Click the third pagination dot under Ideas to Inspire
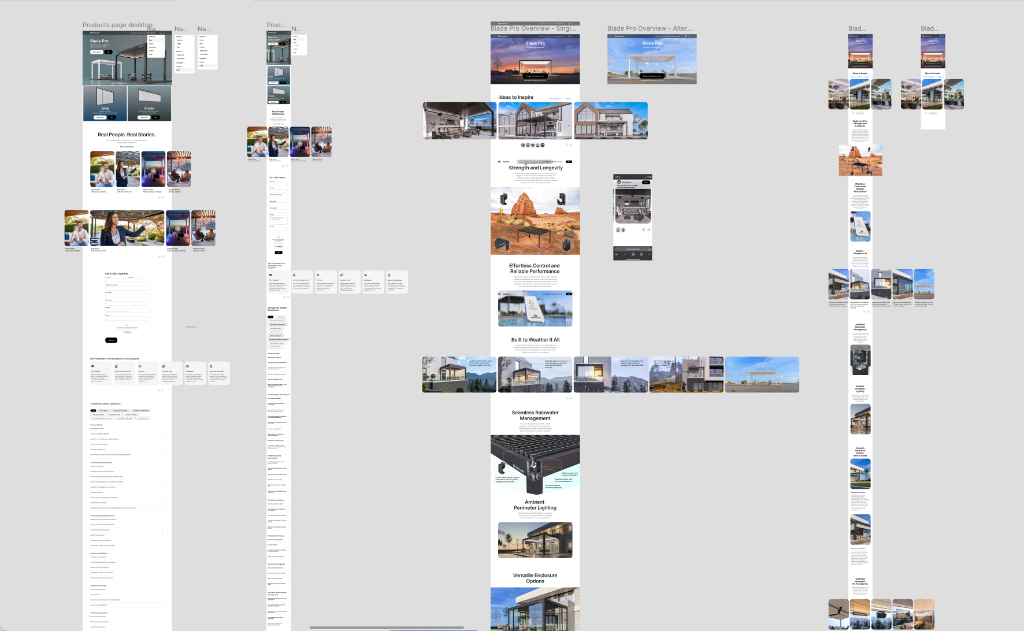Viewport: 1024px width, 631px height. tap(532, 145)
